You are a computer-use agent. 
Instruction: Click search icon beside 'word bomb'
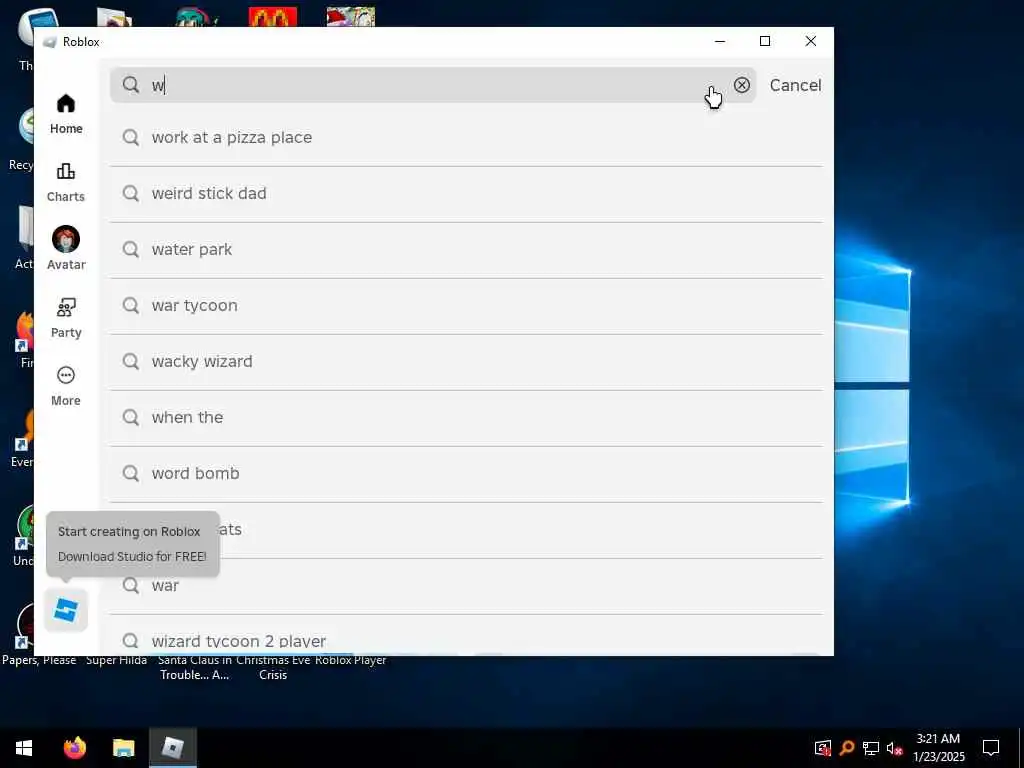pyautogui.click(x=131, y=473)
